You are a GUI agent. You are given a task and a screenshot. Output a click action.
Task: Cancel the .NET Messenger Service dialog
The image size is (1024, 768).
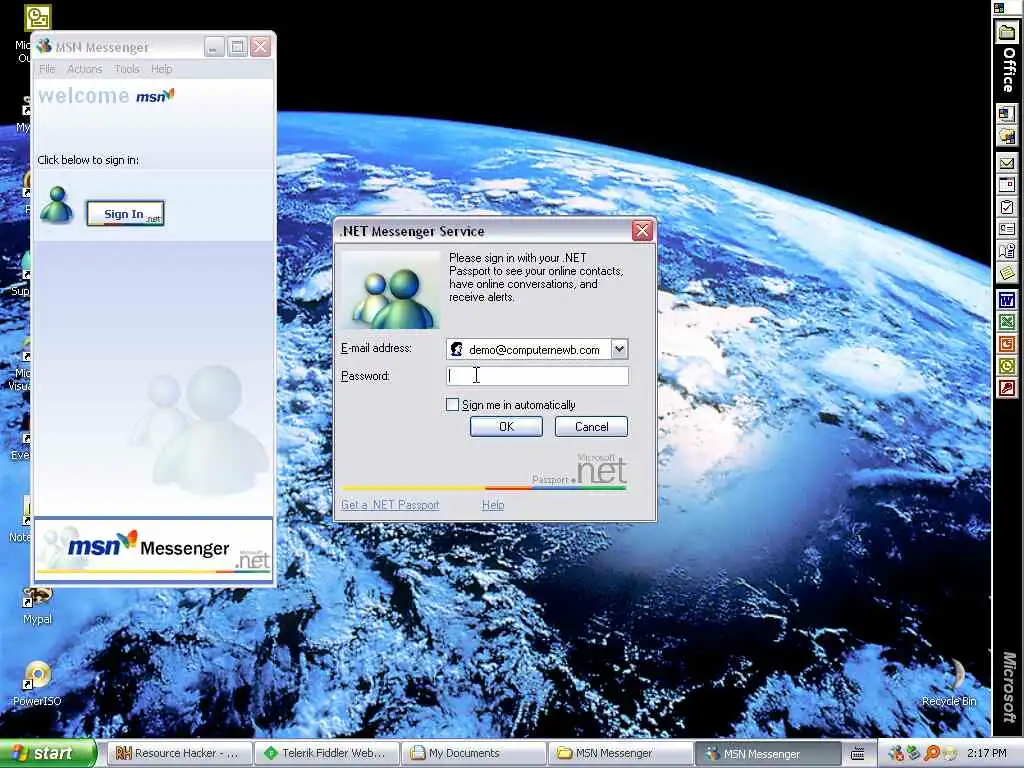591,426
